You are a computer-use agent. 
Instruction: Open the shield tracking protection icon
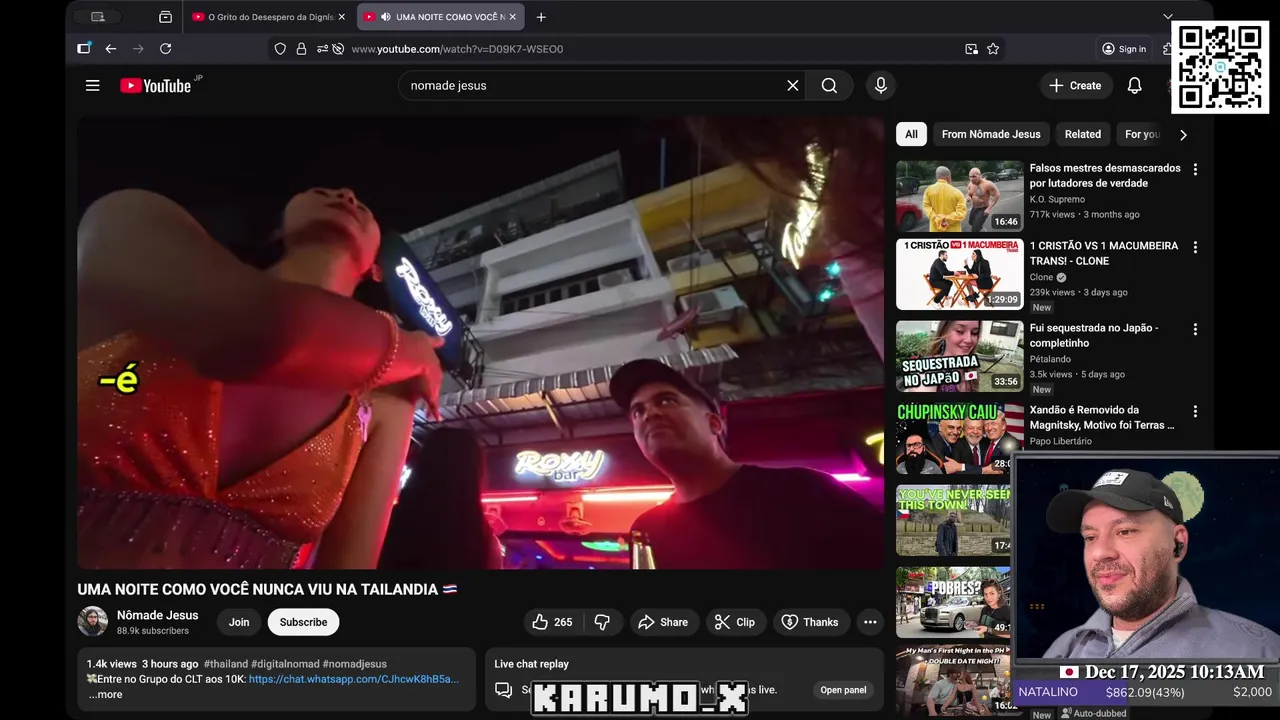click(280, 49)
